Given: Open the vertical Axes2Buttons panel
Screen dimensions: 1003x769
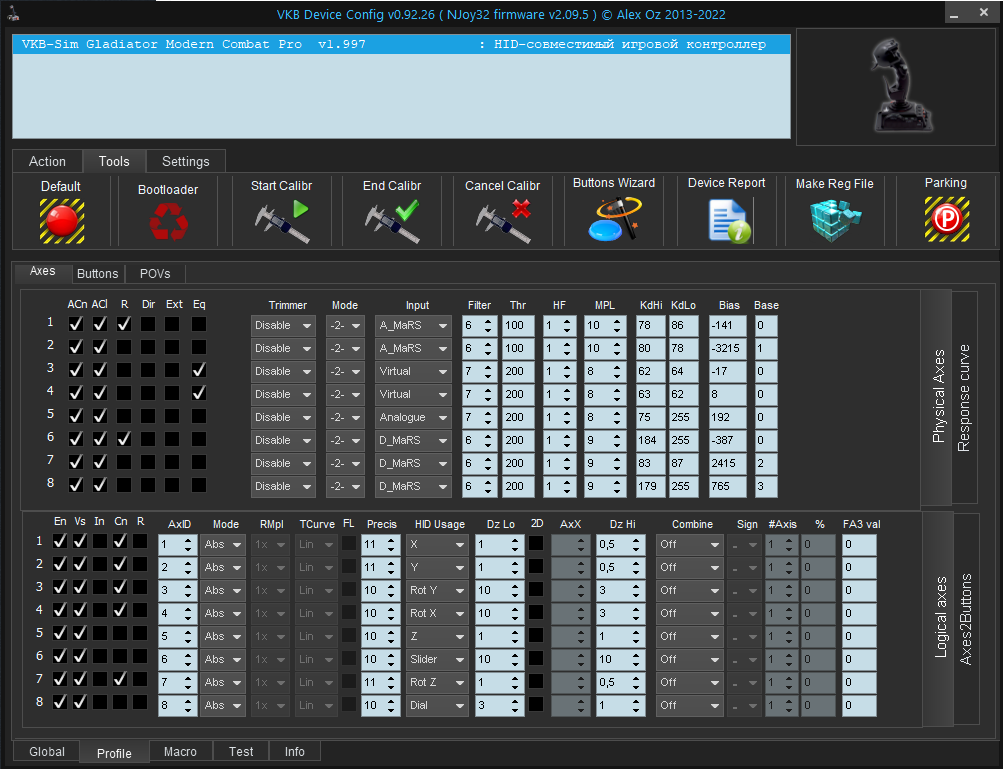Looking at the screenshot, I should (x=967, y=619).
